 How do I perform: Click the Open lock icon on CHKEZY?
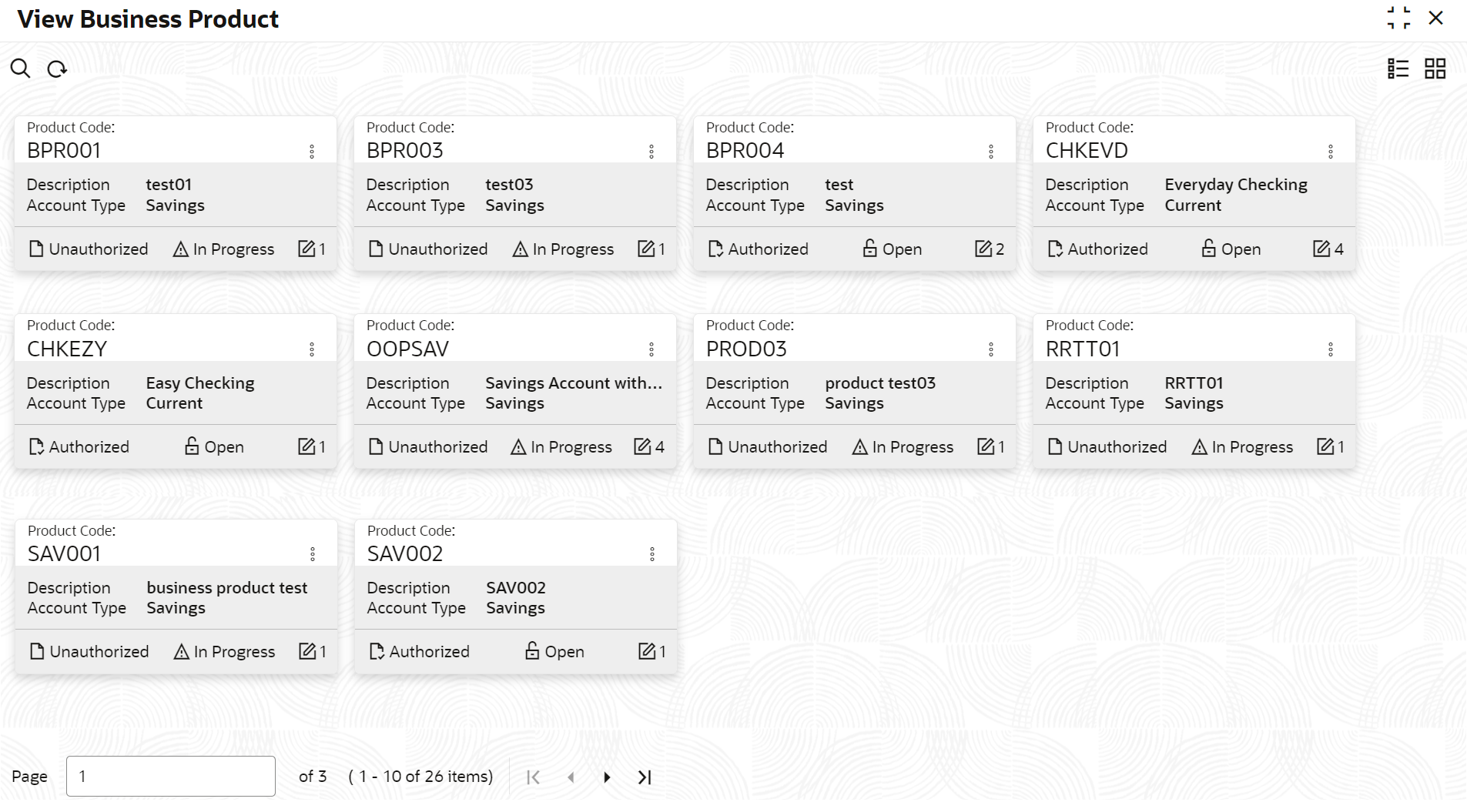click(x=192, y=446)
